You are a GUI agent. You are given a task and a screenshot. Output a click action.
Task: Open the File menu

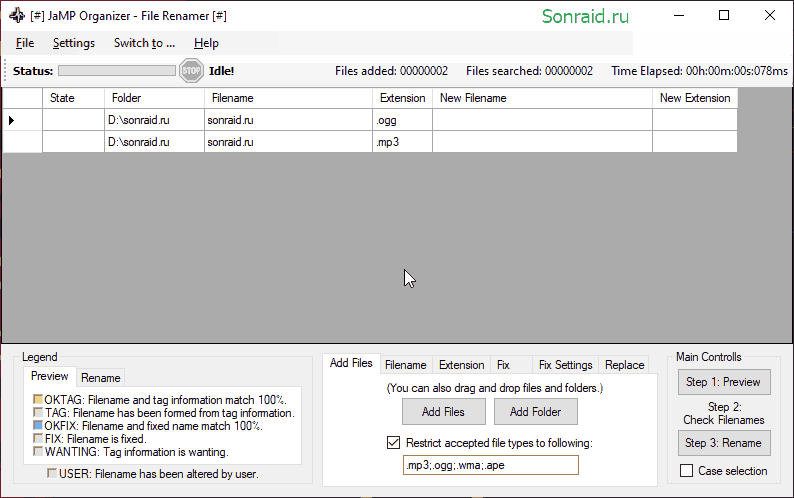[x=25, y=43]
